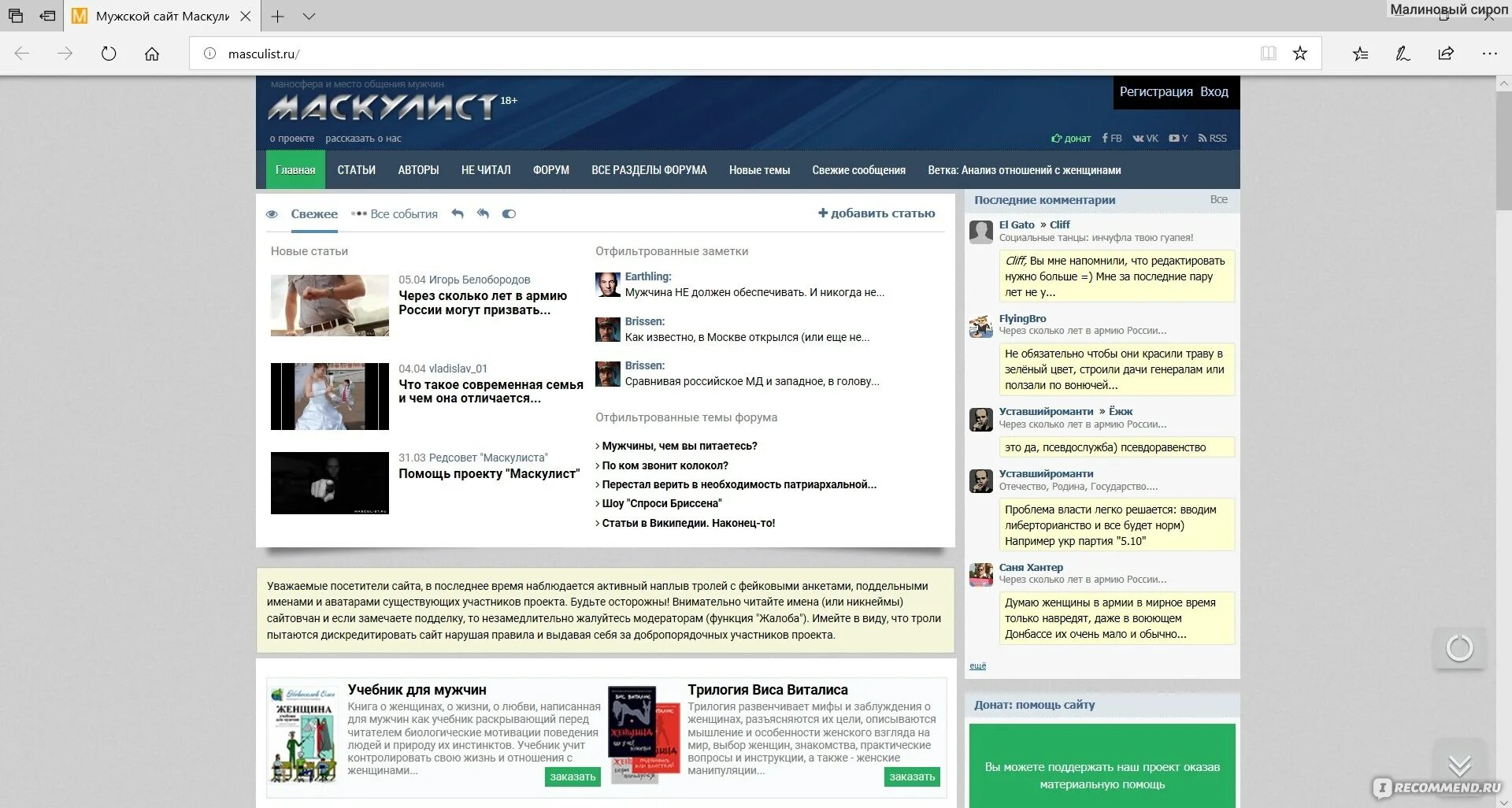Close the Мужской сайт Маскулист tab
The image size is (1512, 808).
(246, 16)
